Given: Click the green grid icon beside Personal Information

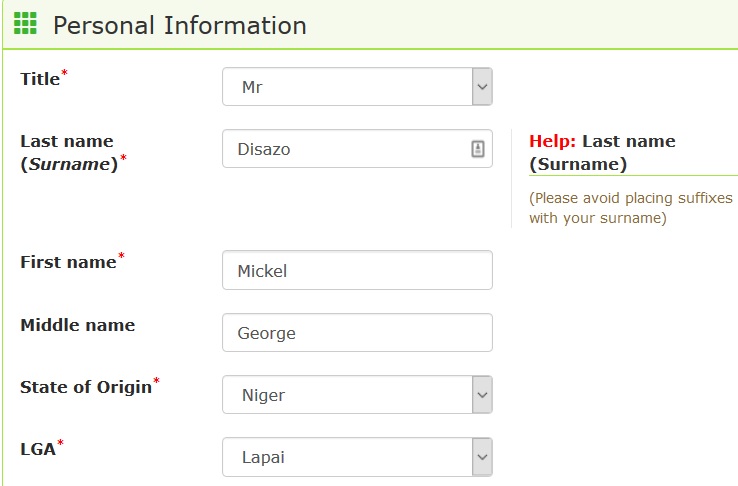Looking at the screenshot, I should coord(25,24).
